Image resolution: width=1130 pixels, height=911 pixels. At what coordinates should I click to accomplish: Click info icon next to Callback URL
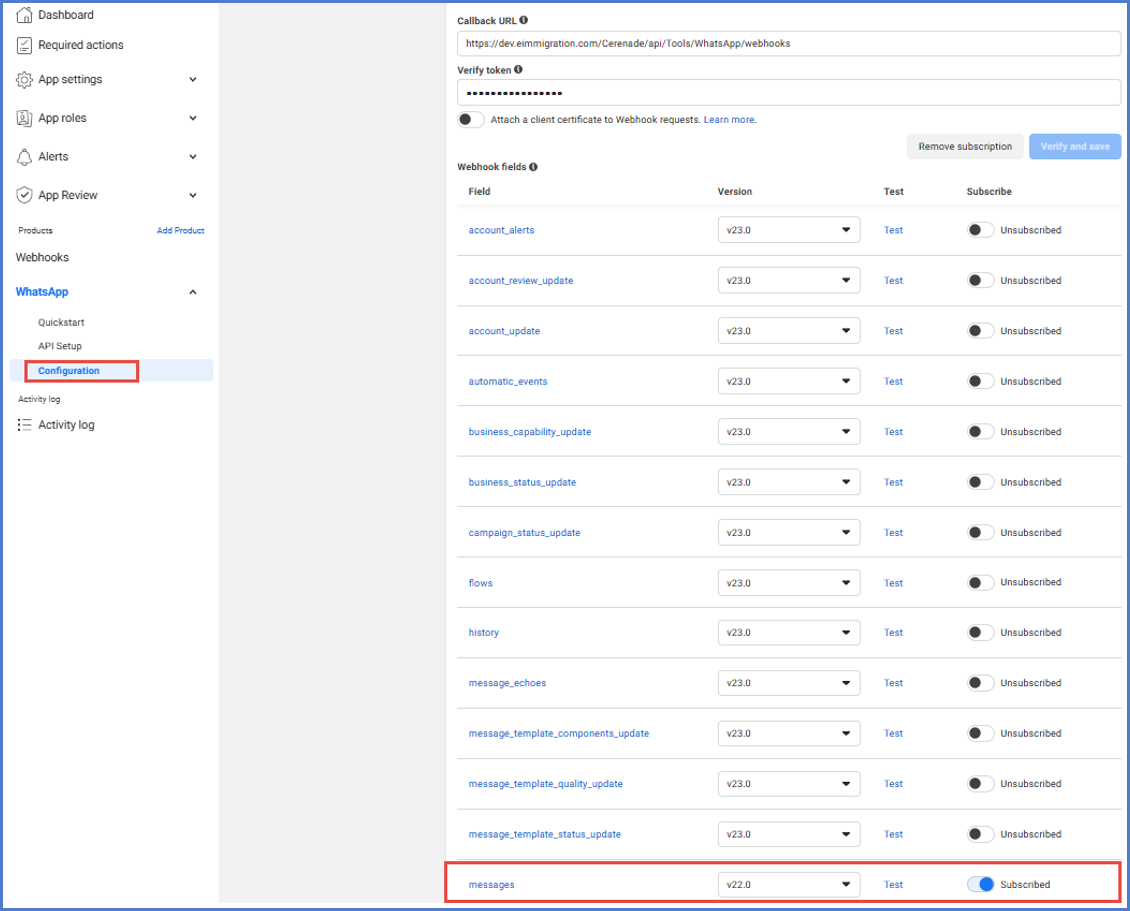point(524,20)
